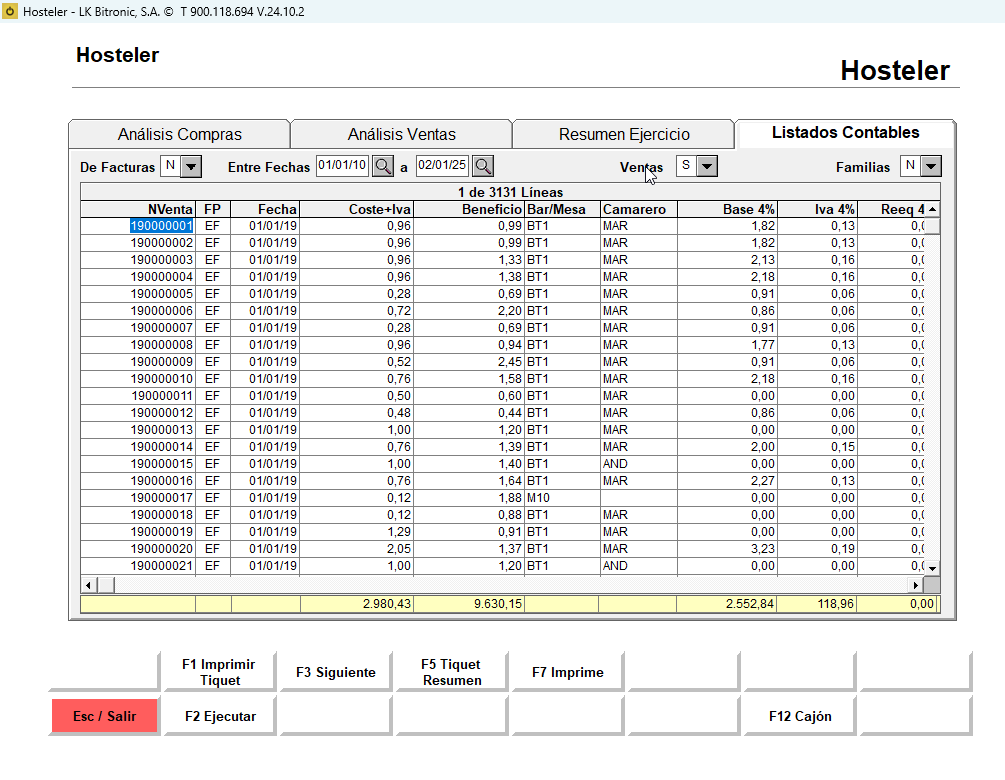Image resolution: width=1005 pixels, height=780 pixels.
Task: Click the Camarero column header
Action: click(638, 210)
